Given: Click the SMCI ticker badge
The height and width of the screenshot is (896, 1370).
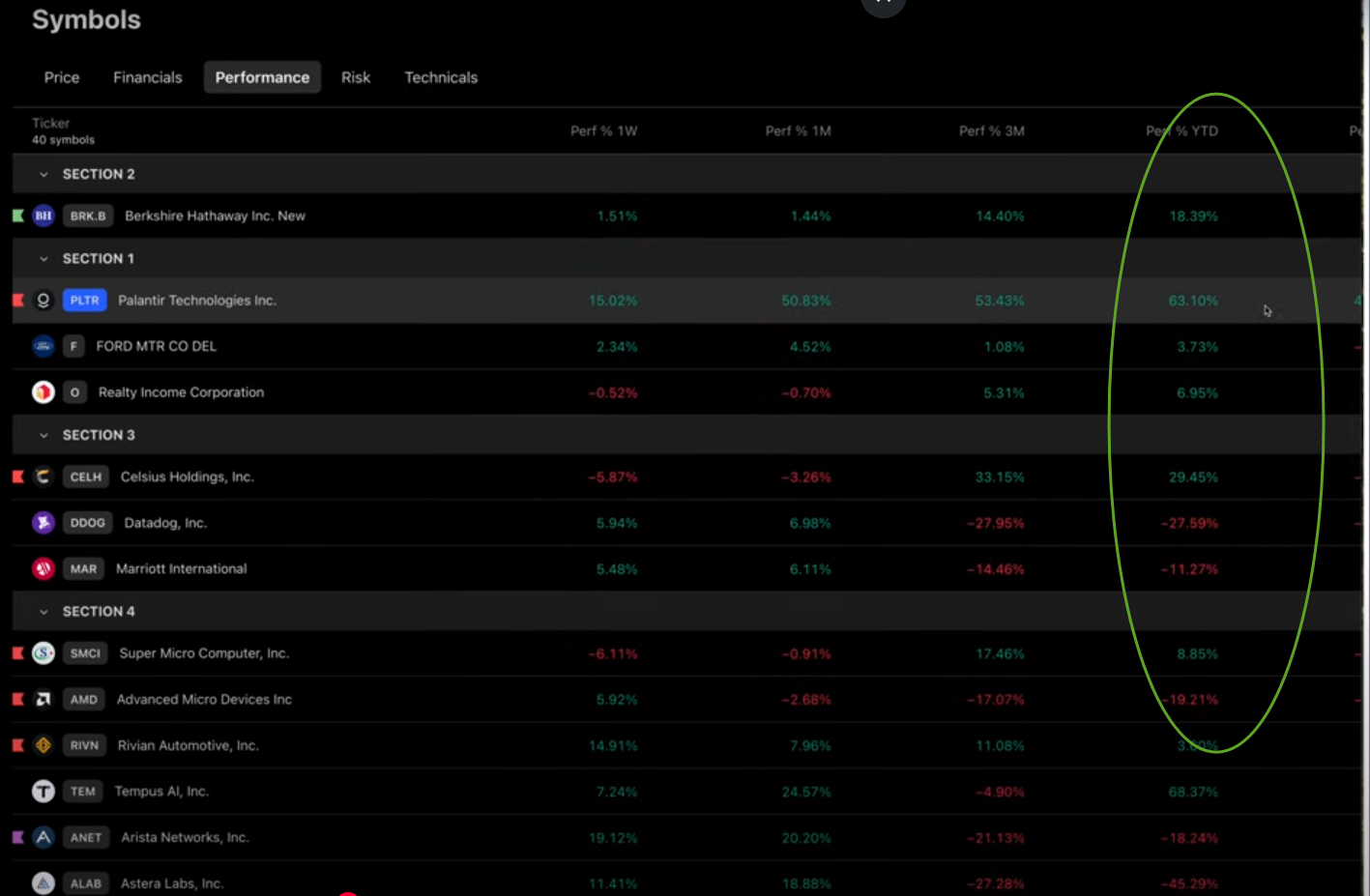Looking at the screenshot, I should click(x=85, y=653).
